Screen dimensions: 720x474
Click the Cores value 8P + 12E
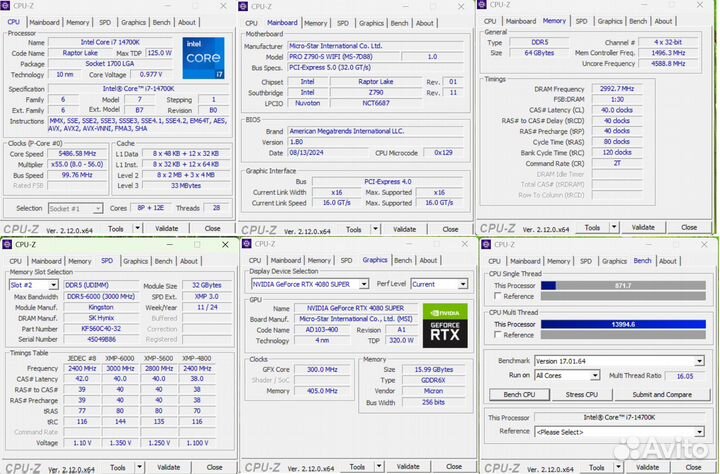150,208
